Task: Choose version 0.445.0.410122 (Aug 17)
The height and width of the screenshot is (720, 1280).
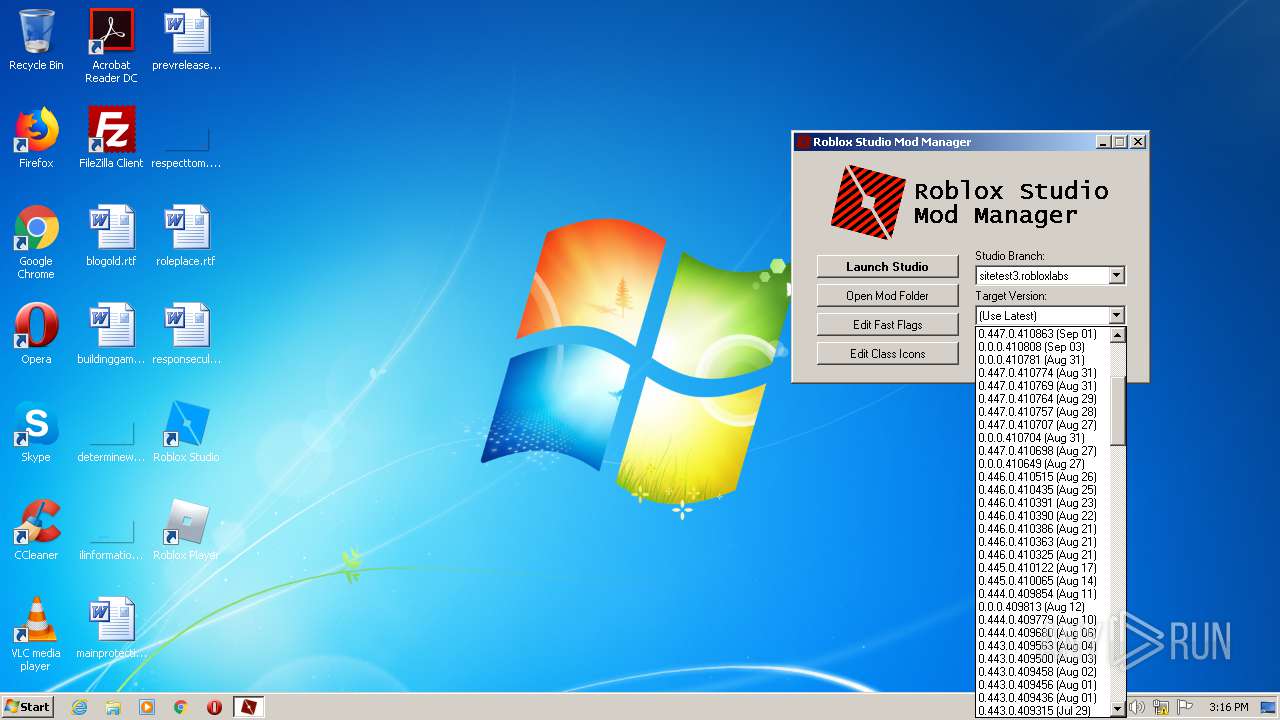Action: 1043,568
